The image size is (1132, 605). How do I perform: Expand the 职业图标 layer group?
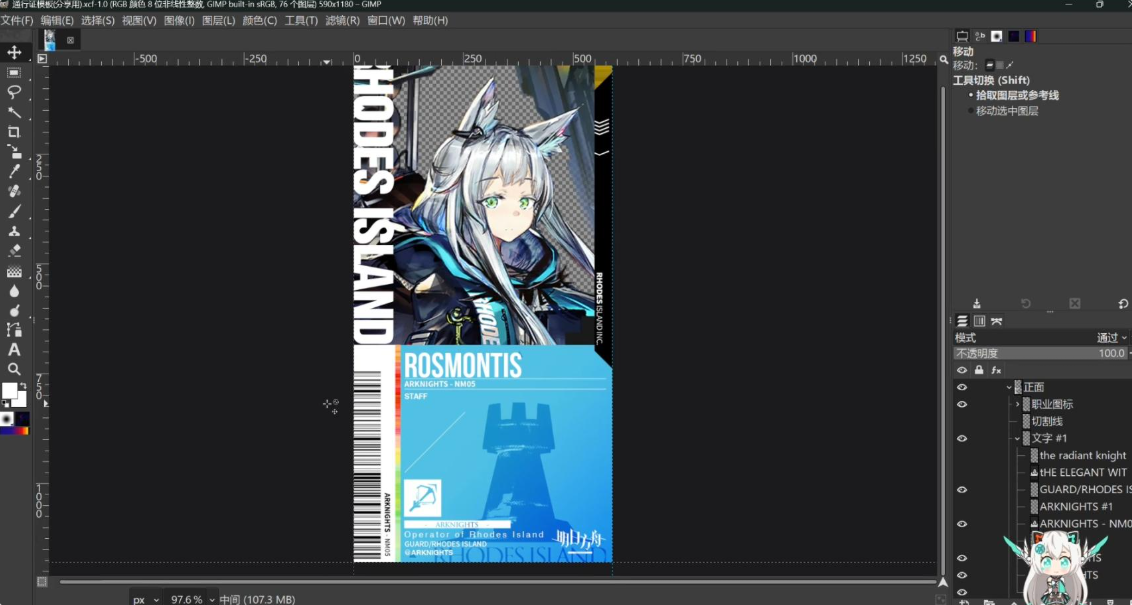(x=1018, y=404)
